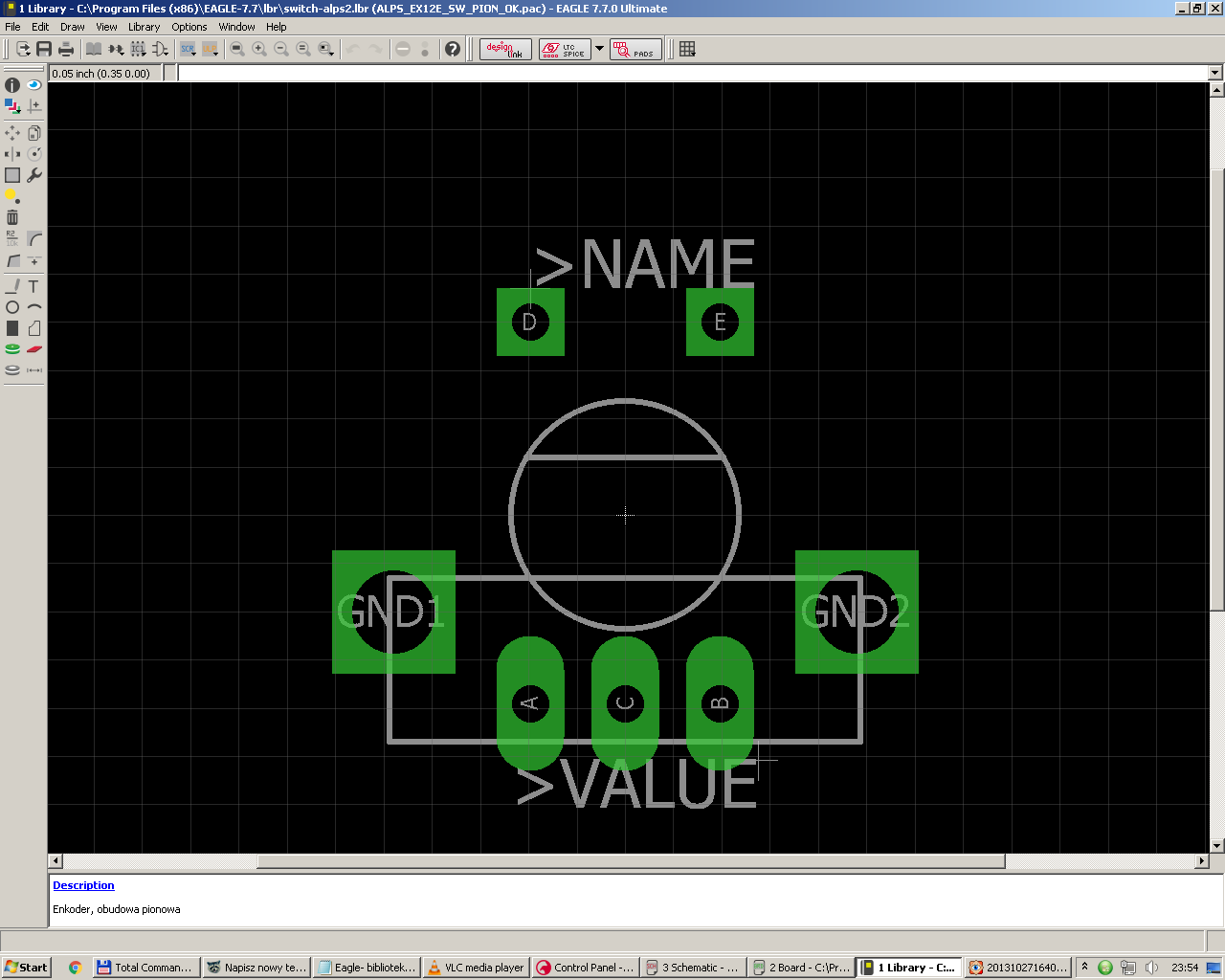The height and width of the screenshot is (980, 1225).
Task: Select the Dimension tool
Action: [34, 370]
